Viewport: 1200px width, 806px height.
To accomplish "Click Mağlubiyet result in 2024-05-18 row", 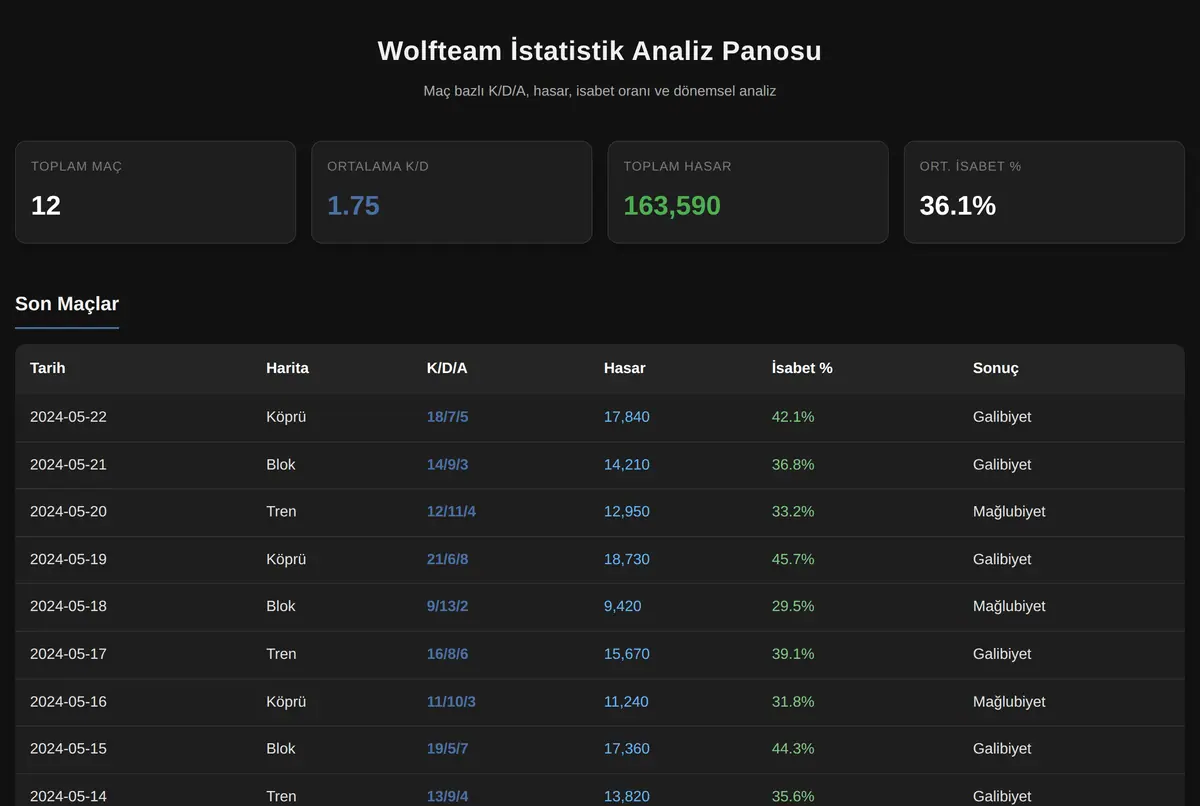I will 1009,607.
